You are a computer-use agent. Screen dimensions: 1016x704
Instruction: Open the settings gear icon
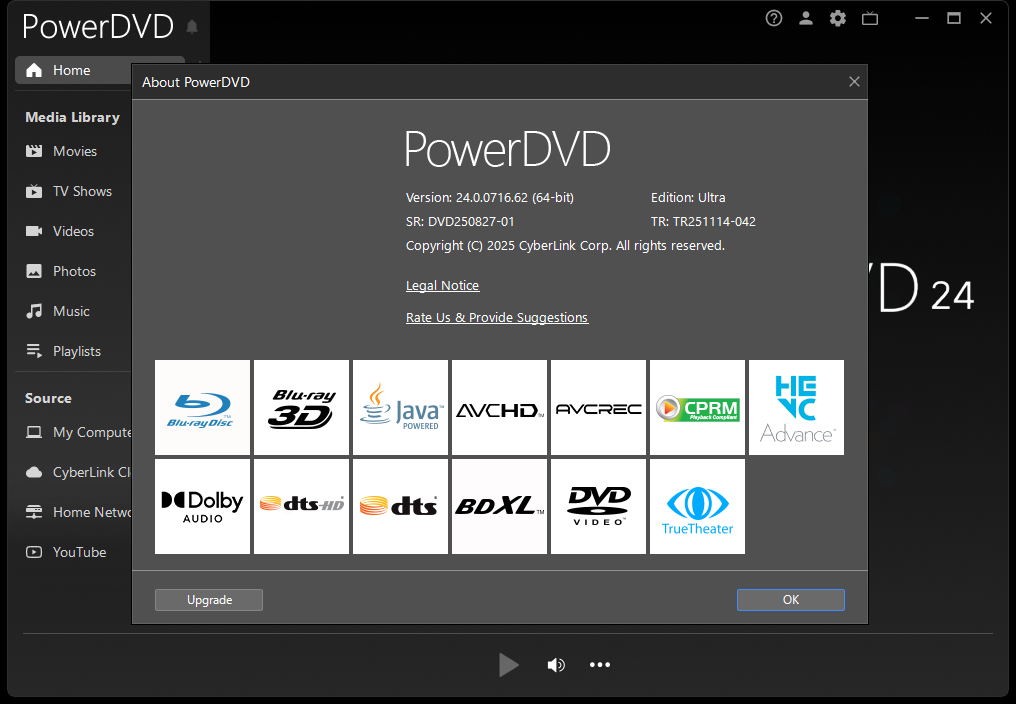point(838,18)
